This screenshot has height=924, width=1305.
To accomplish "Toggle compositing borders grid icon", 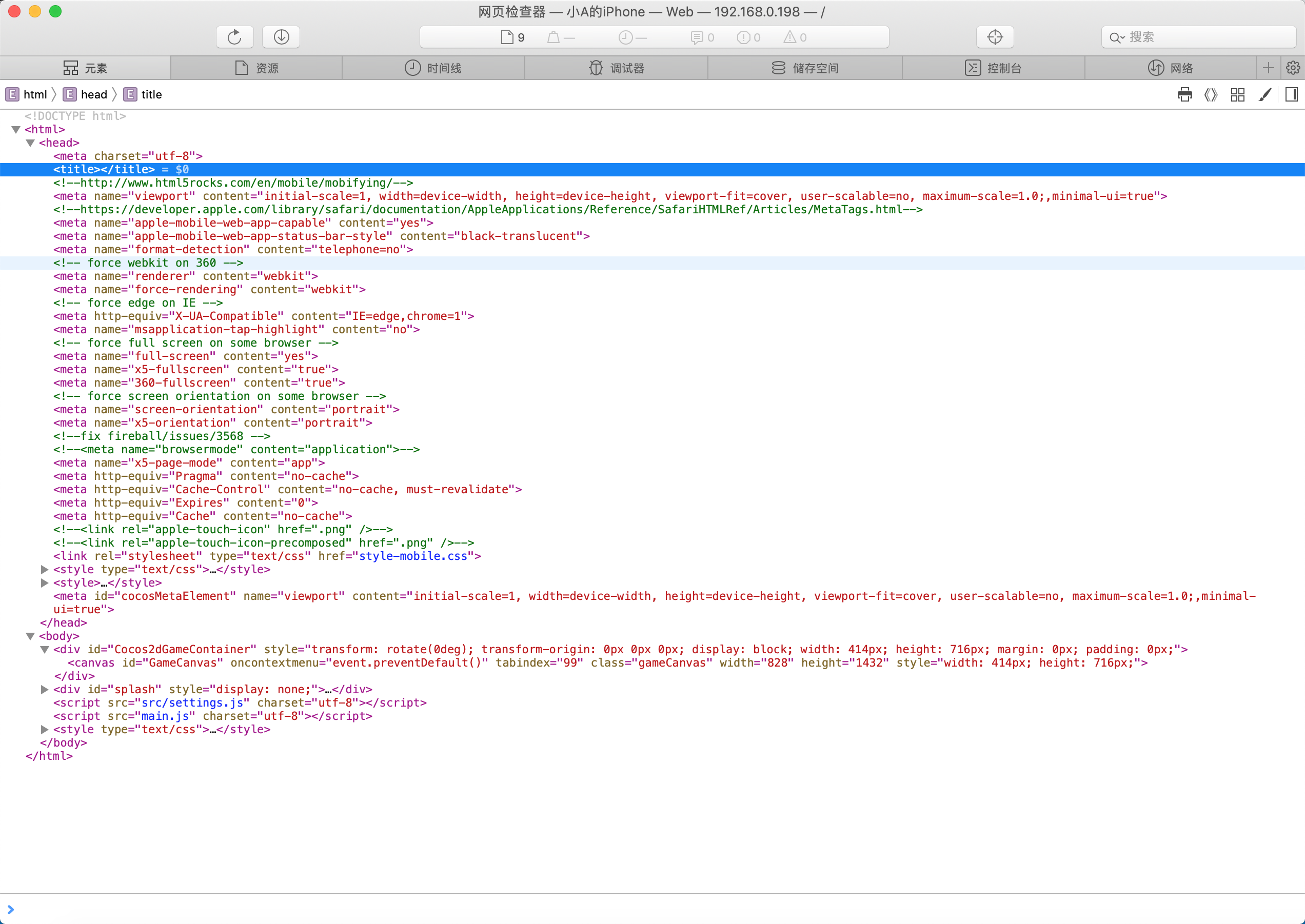I will [x=1237, y=94].
